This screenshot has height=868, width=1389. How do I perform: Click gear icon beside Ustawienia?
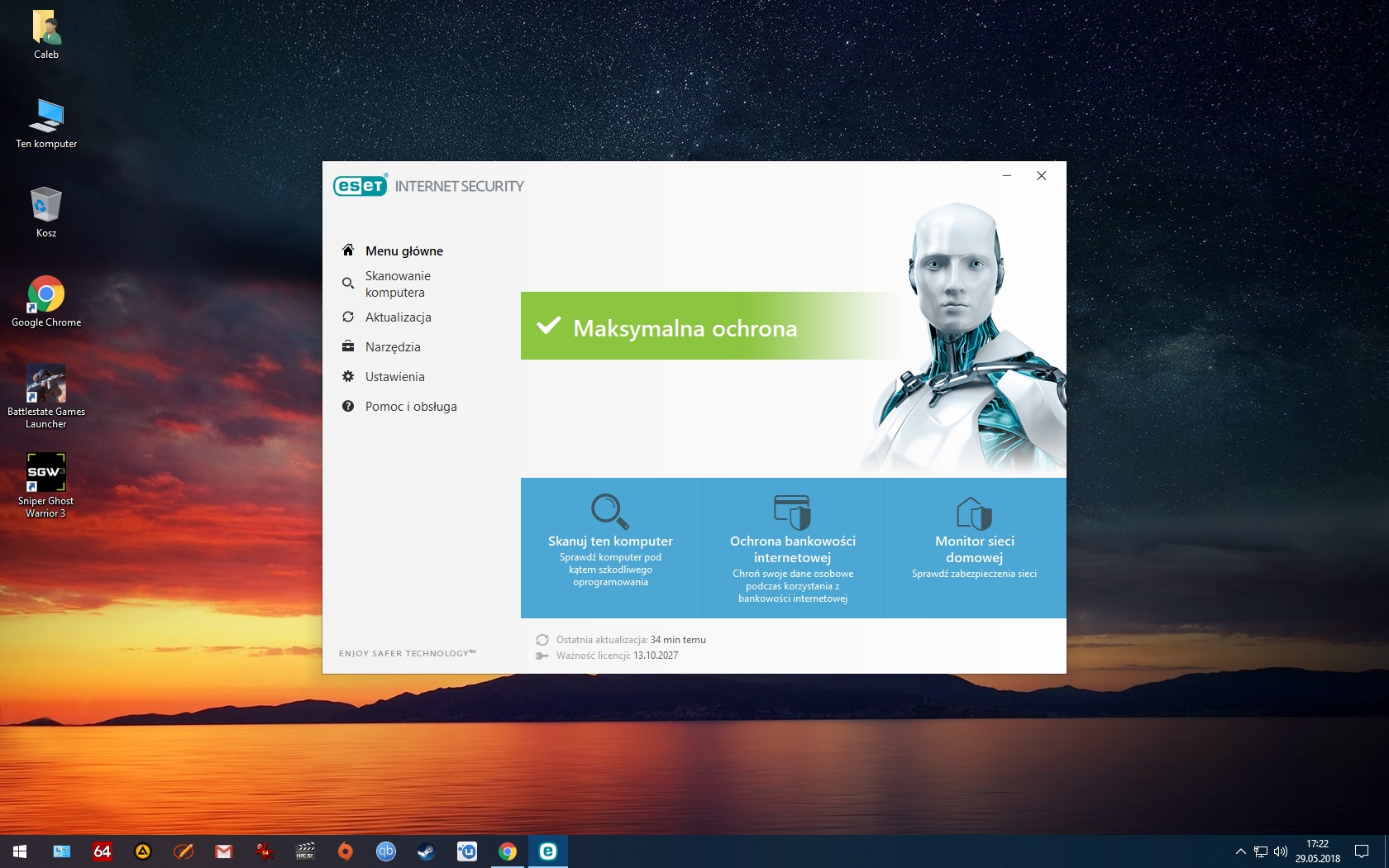(348, 376)
